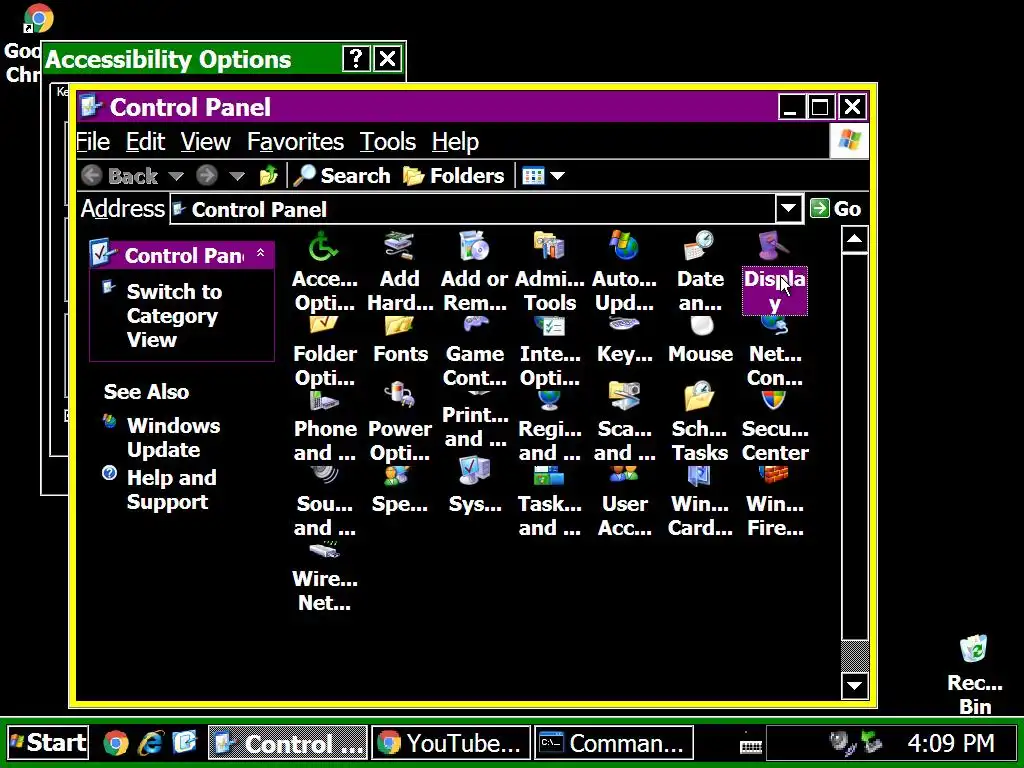Open the Favorites menu
1024x768 pixels.
[295, 142]
